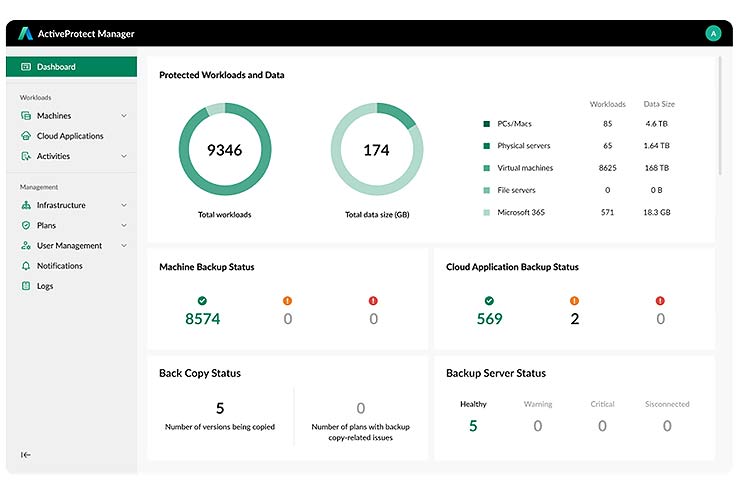Click the Microsoft 365 legend color swatch
The image size is (740, 493).
(x=486, y=212)
